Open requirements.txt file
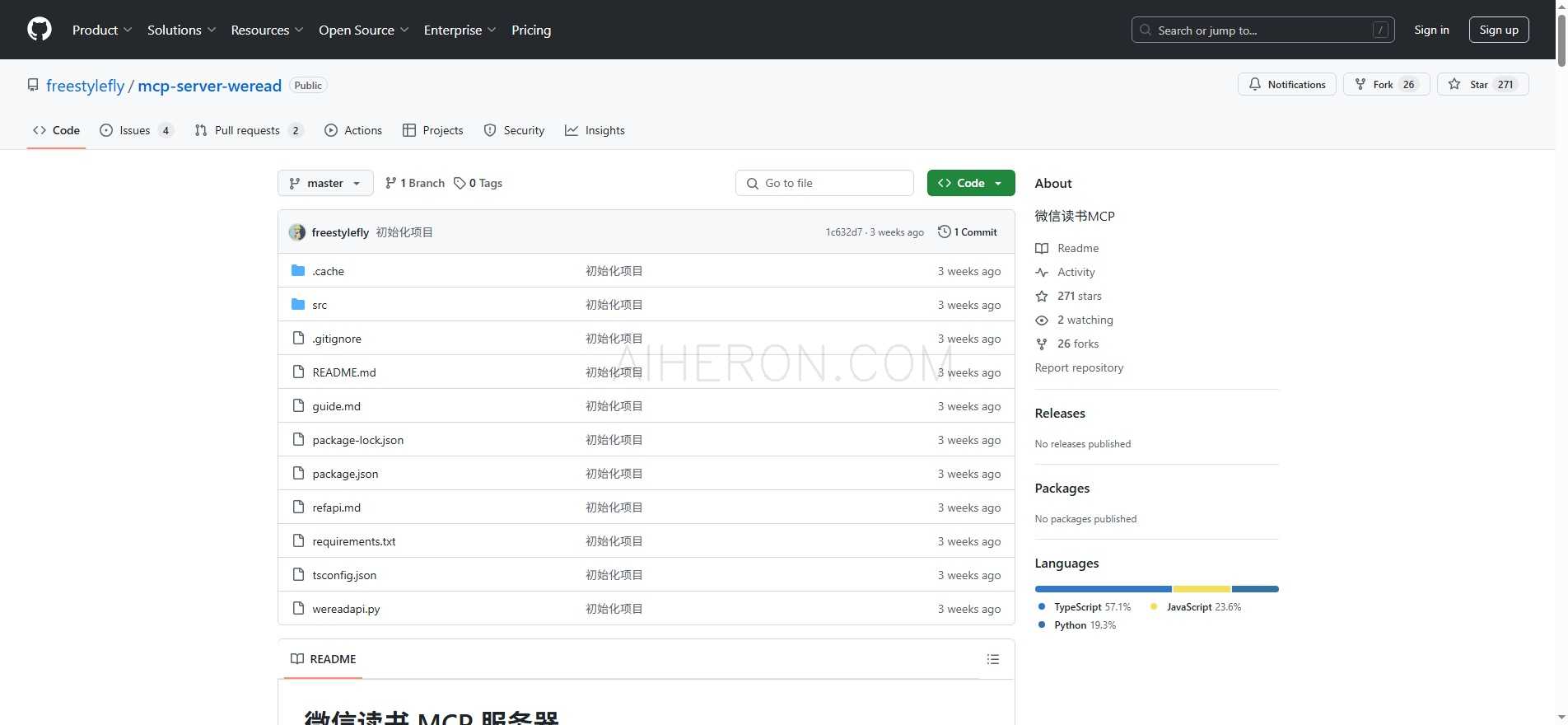Viewport: 1568px width, 725px height. pos(354,541)
